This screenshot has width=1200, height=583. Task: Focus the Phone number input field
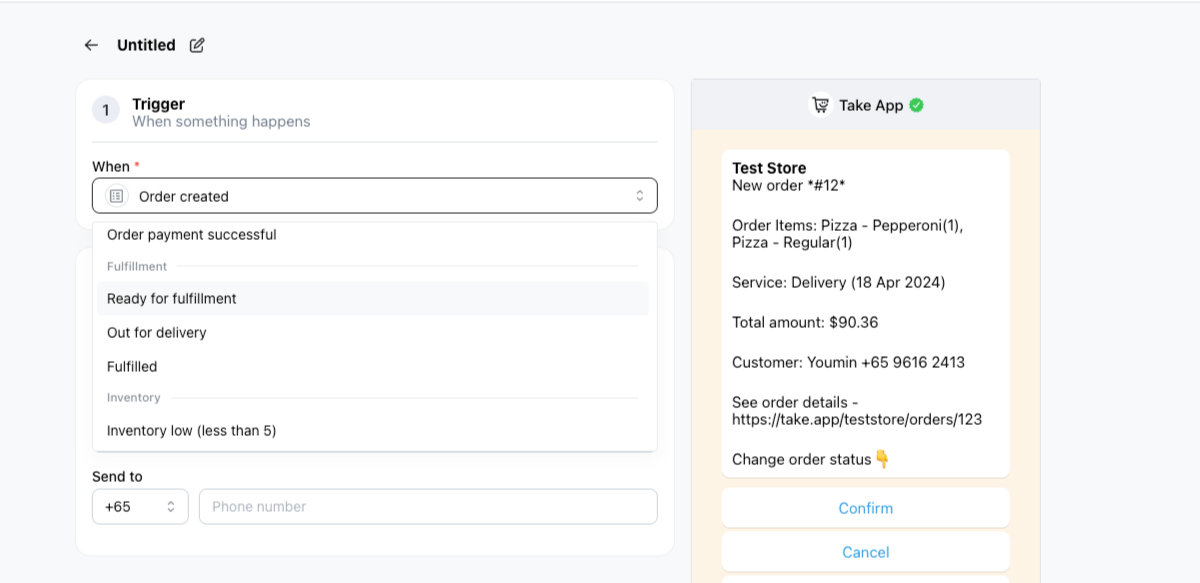click(x=428, y=506)
